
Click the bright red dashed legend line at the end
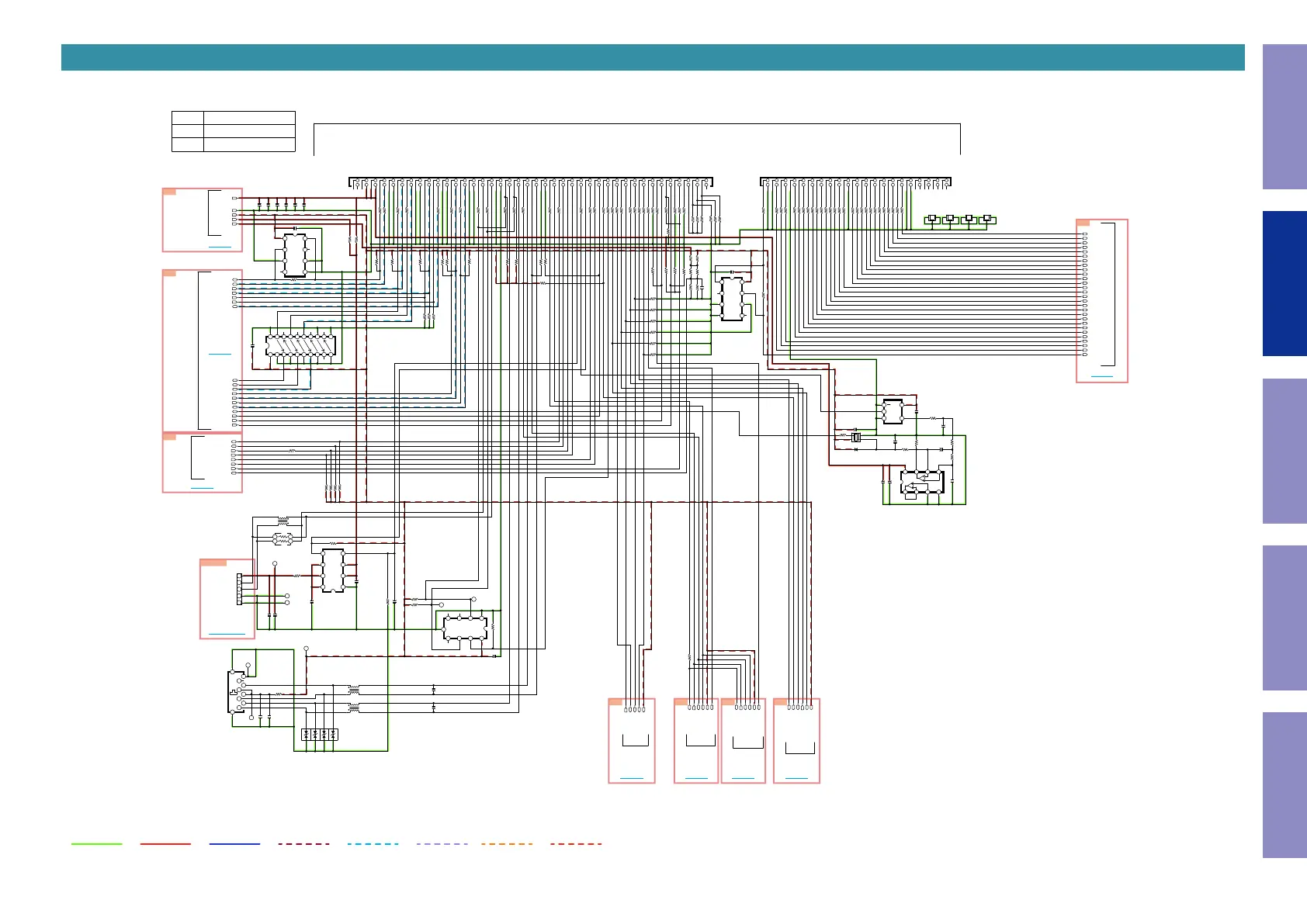point(576,844)
